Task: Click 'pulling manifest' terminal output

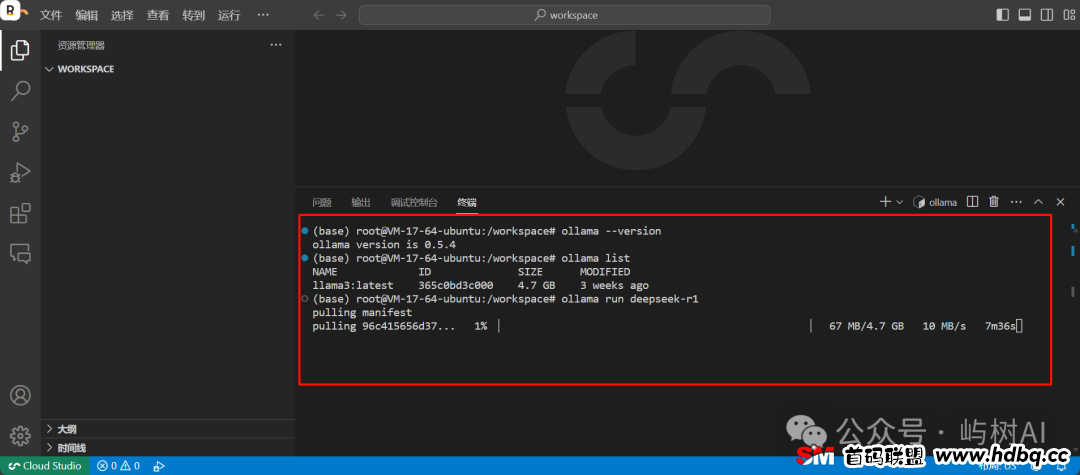Action: pyautogui.click(x=362, y=313)
